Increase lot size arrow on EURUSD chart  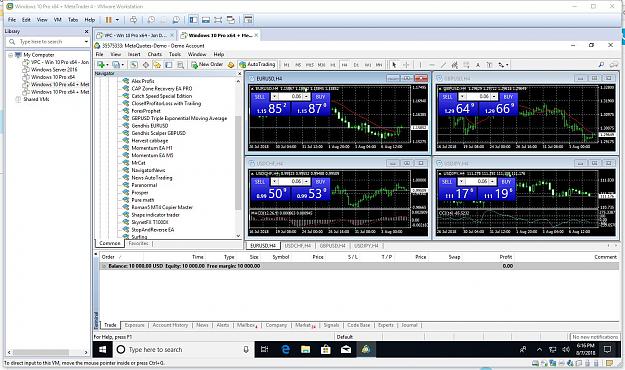click(x=307, y=97)
